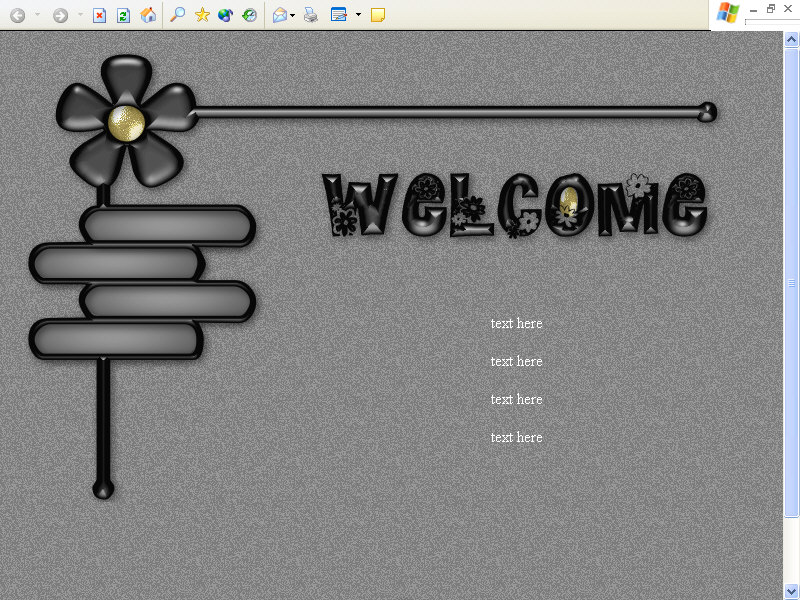Restore down the browser window

[x=770, y=9]
